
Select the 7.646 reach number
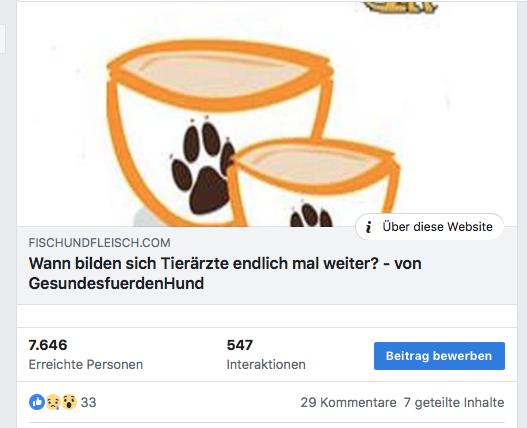[48, 345]
